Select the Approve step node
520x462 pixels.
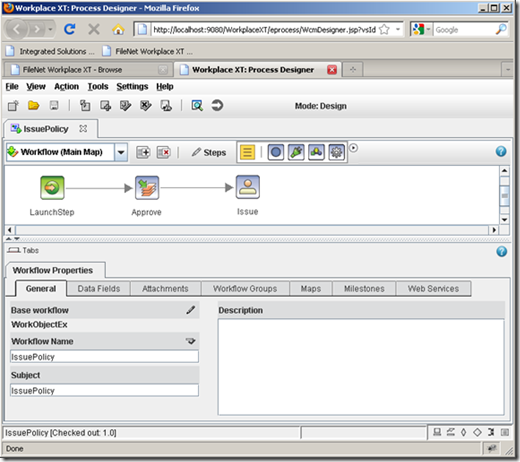(147, 188)
